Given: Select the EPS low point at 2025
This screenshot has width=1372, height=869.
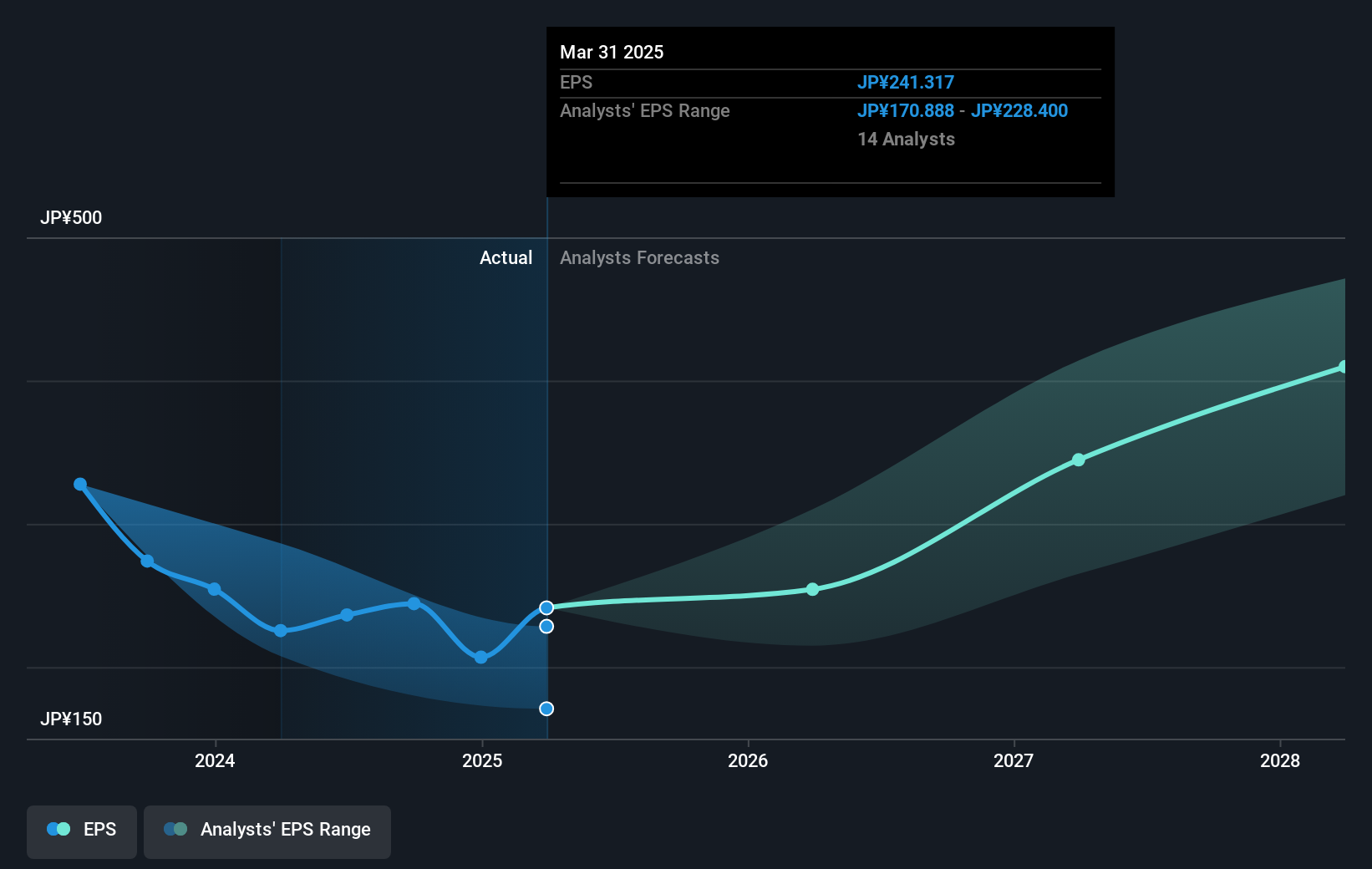Looking at the screenshot, I should [480, 658].
